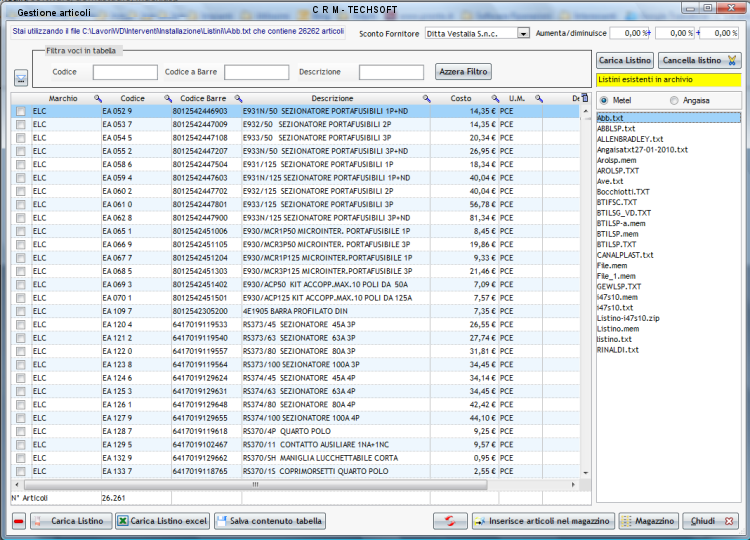Select the Metel radio button

[604, 100]
